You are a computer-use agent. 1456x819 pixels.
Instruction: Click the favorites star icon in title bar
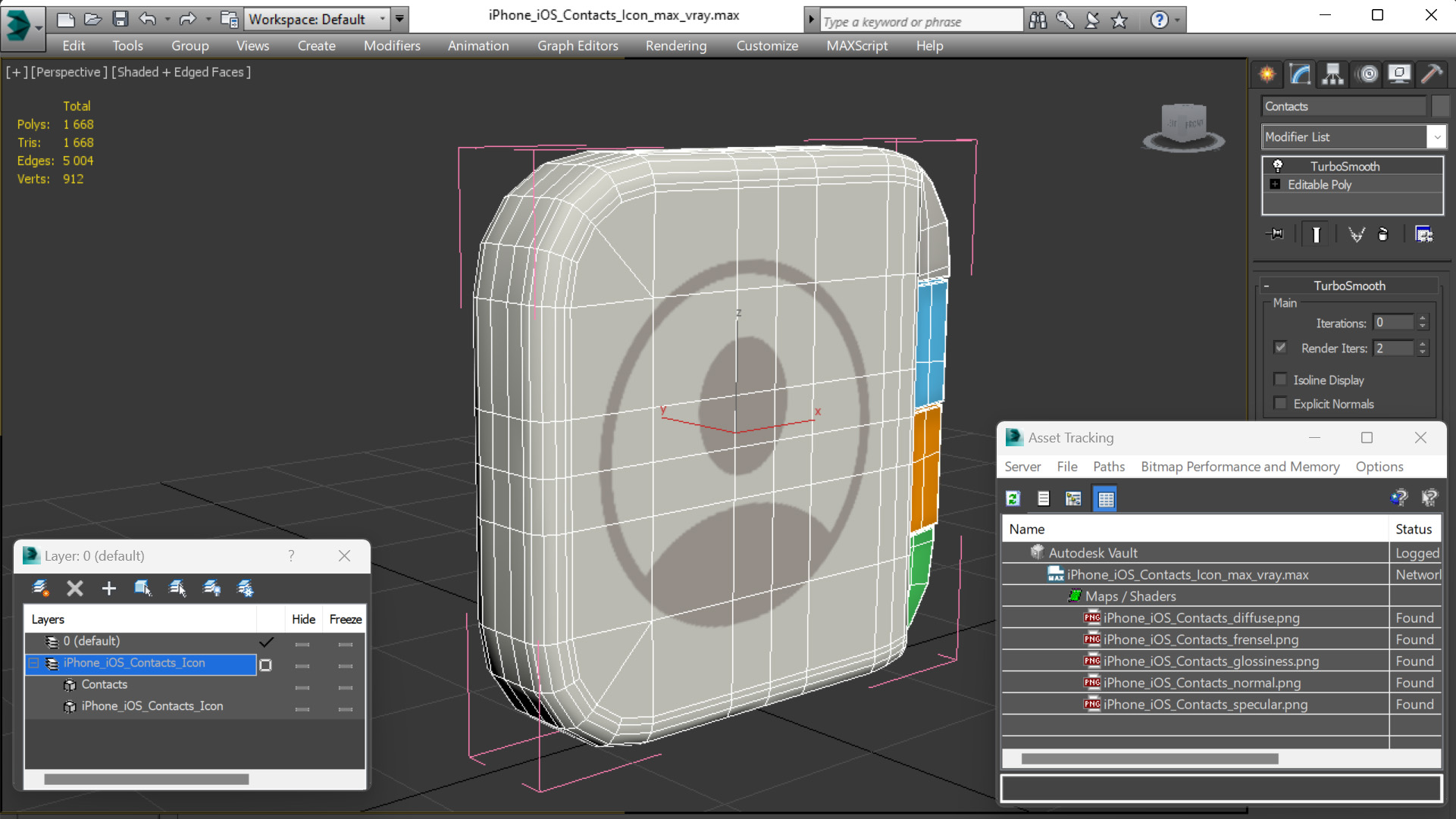[x=1119, y=20]
